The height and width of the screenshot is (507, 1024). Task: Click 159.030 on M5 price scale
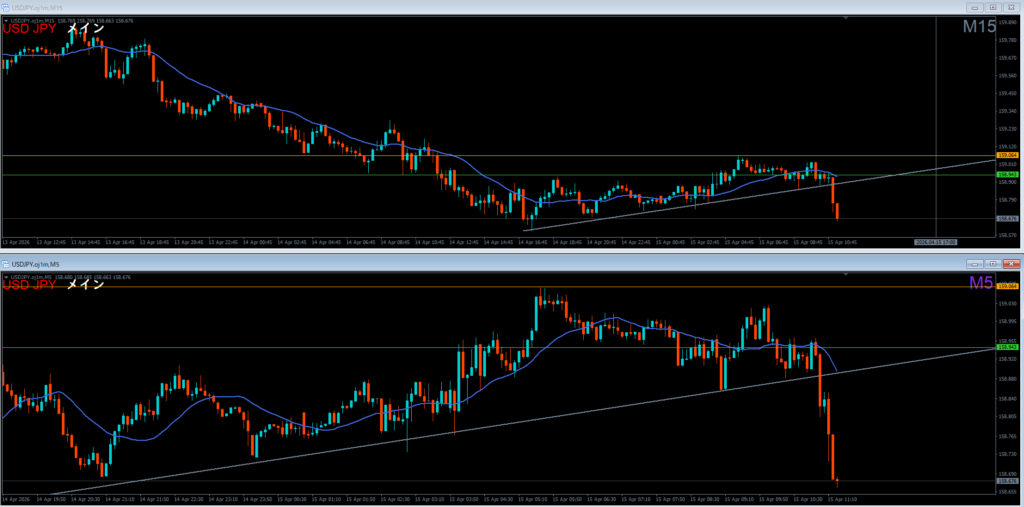tap(1006, 303)
